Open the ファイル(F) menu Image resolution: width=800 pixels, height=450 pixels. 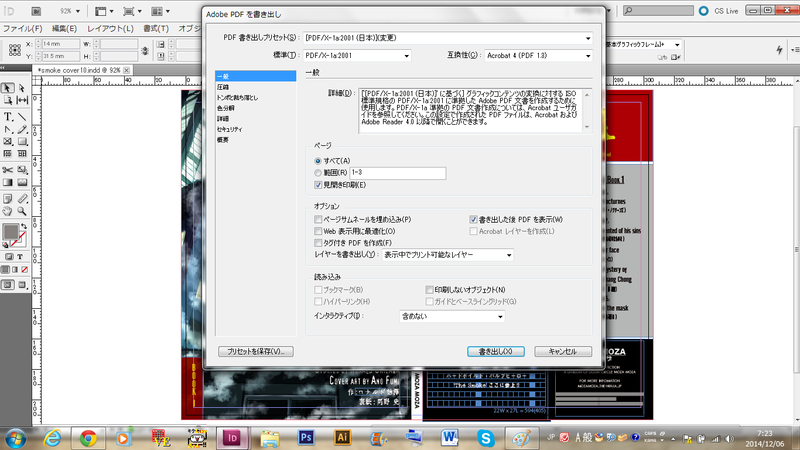point(22,29)
